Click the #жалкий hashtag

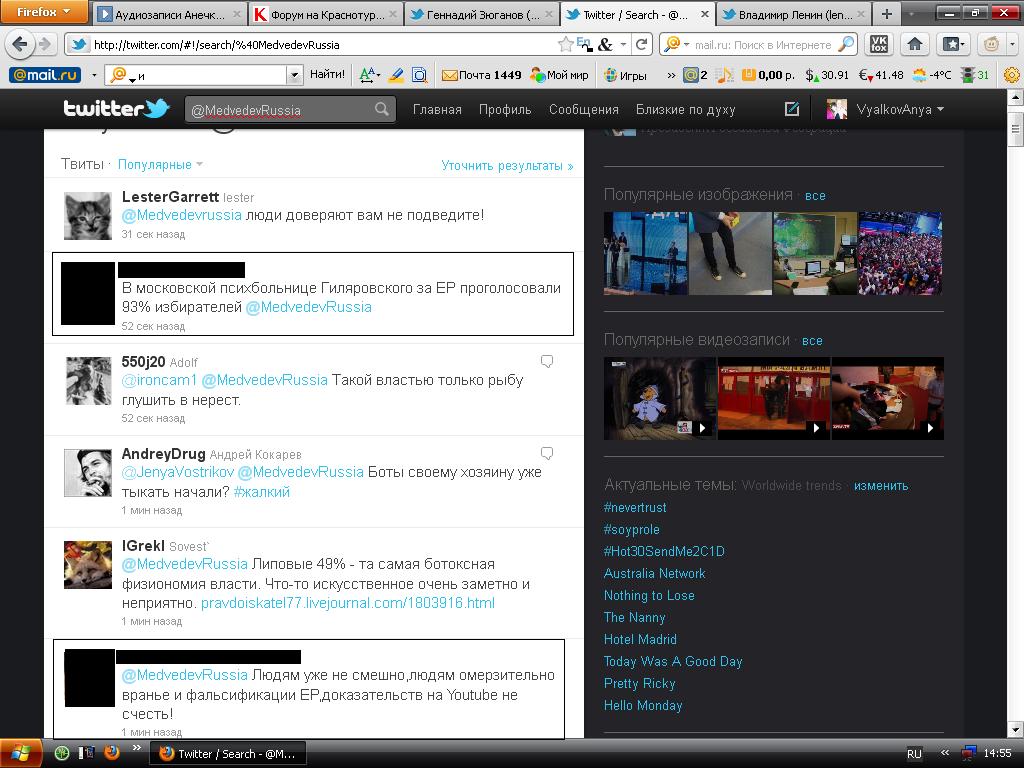pyautogui.click(x=261, y=492)
